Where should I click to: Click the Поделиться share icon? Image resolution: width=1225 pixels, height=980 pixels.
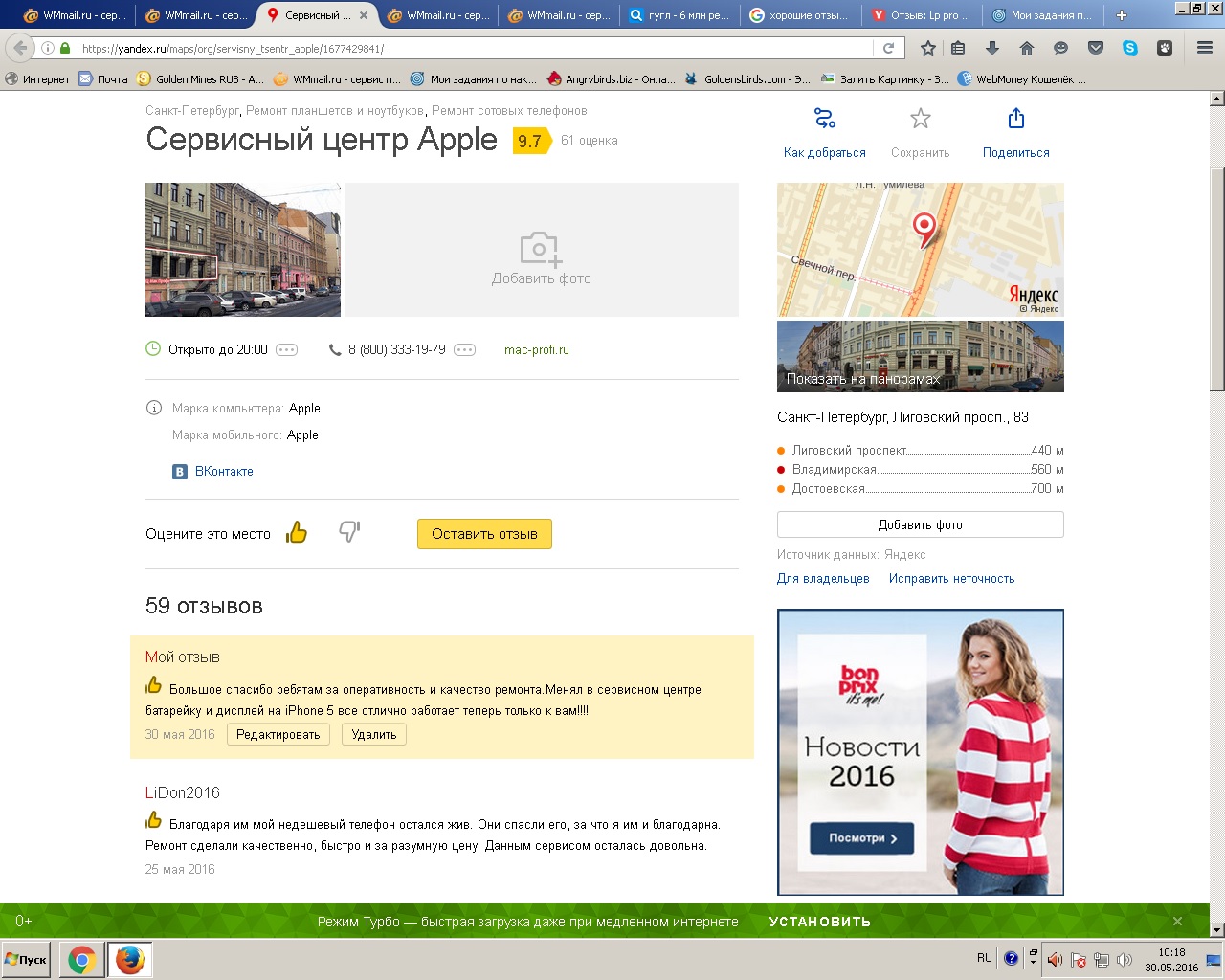pos(1016,119)
